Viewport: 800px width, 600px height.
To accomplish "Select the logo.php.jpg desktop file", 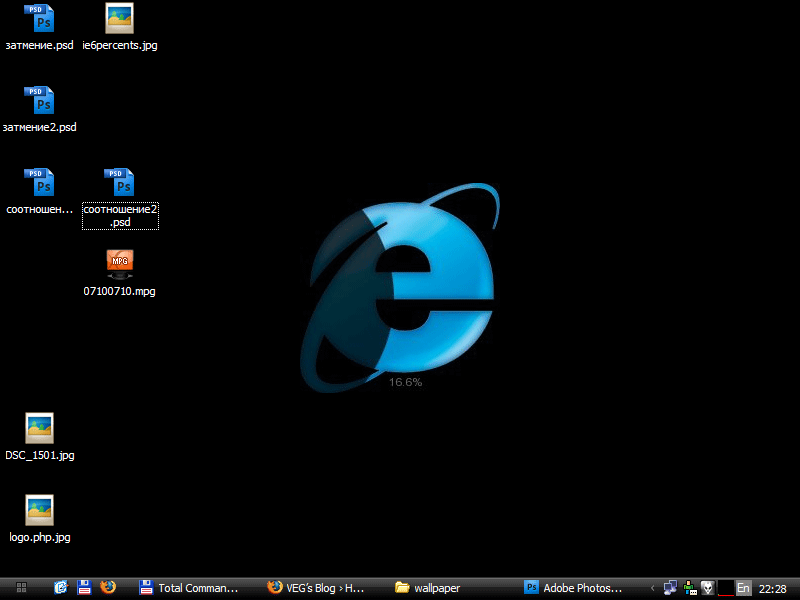I will [39, 510].
